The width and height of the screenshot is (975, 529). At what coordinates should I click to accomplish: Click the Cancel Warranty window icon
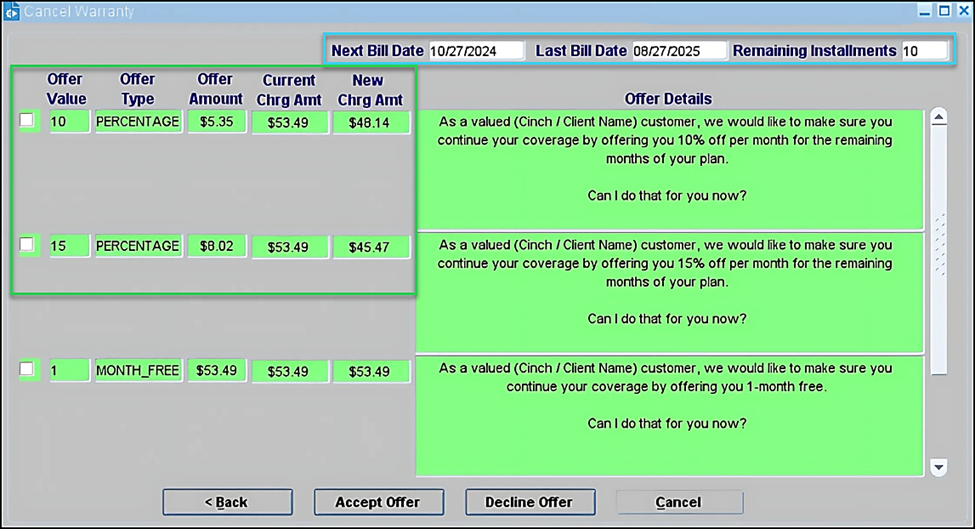(x=12, y=12)
